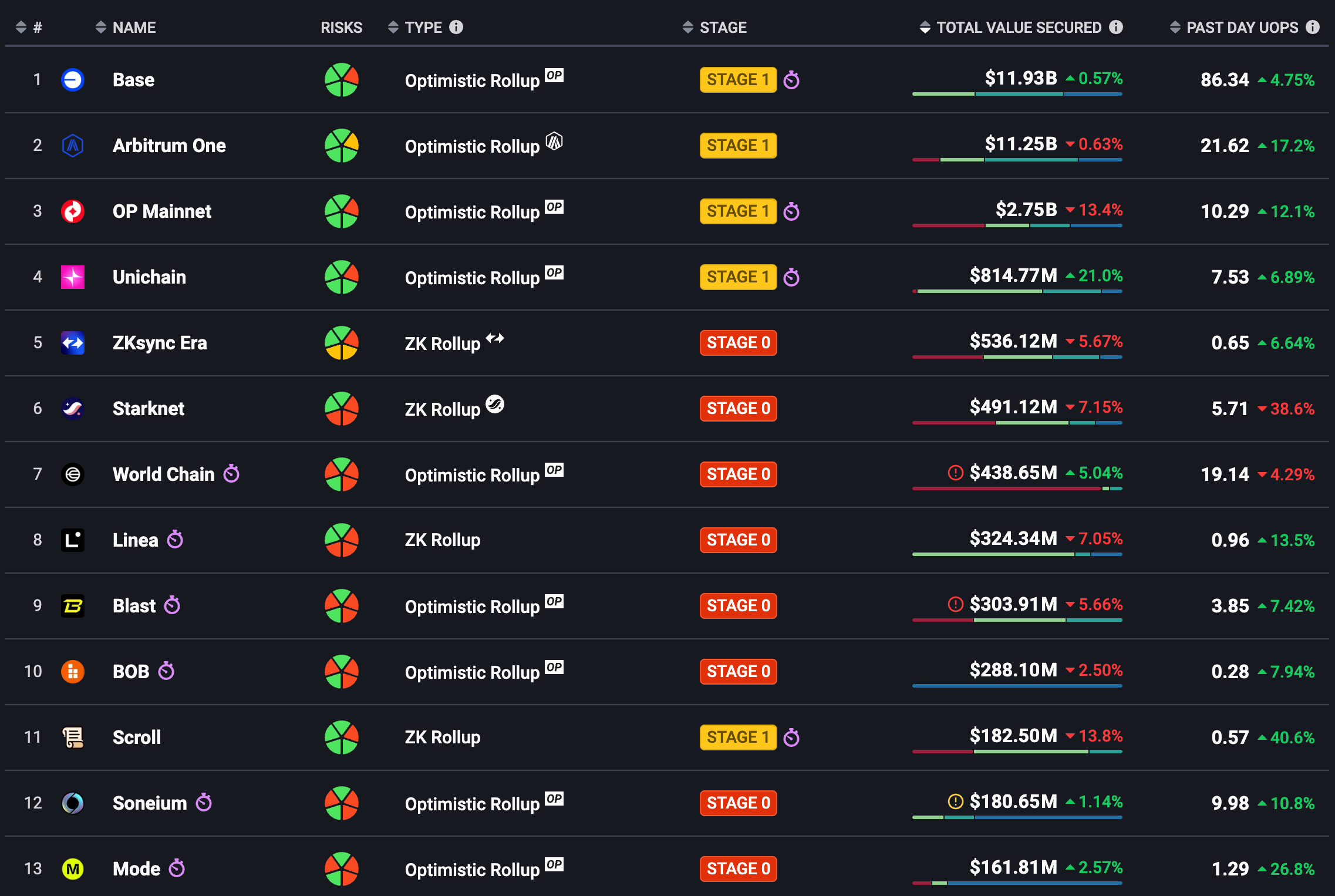1335x896 pixels.
Task: Open the OP Mainnet project link
Action: pos(162,211)
